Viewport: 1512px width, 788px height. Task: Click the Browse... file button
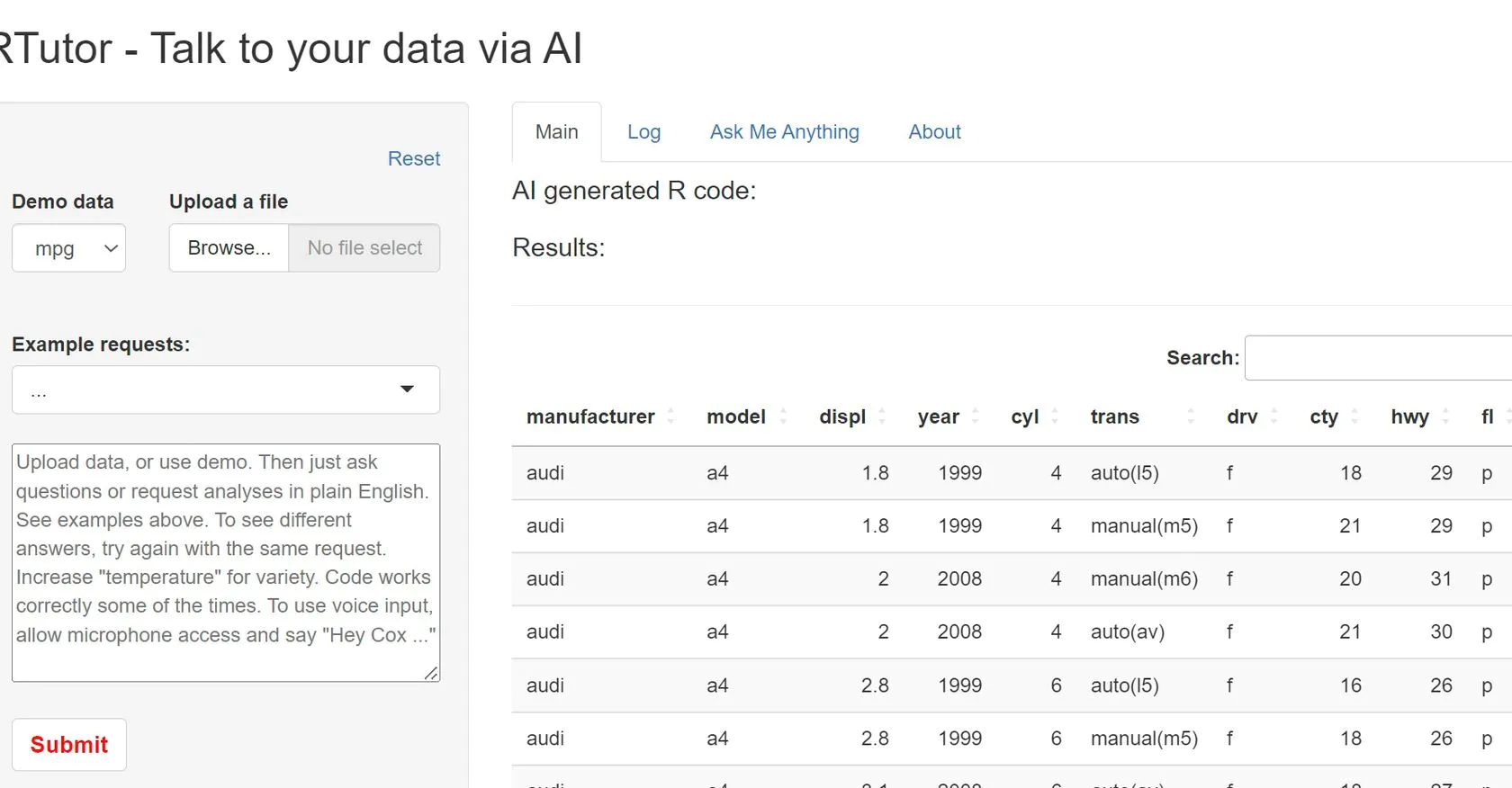[229, 248]
